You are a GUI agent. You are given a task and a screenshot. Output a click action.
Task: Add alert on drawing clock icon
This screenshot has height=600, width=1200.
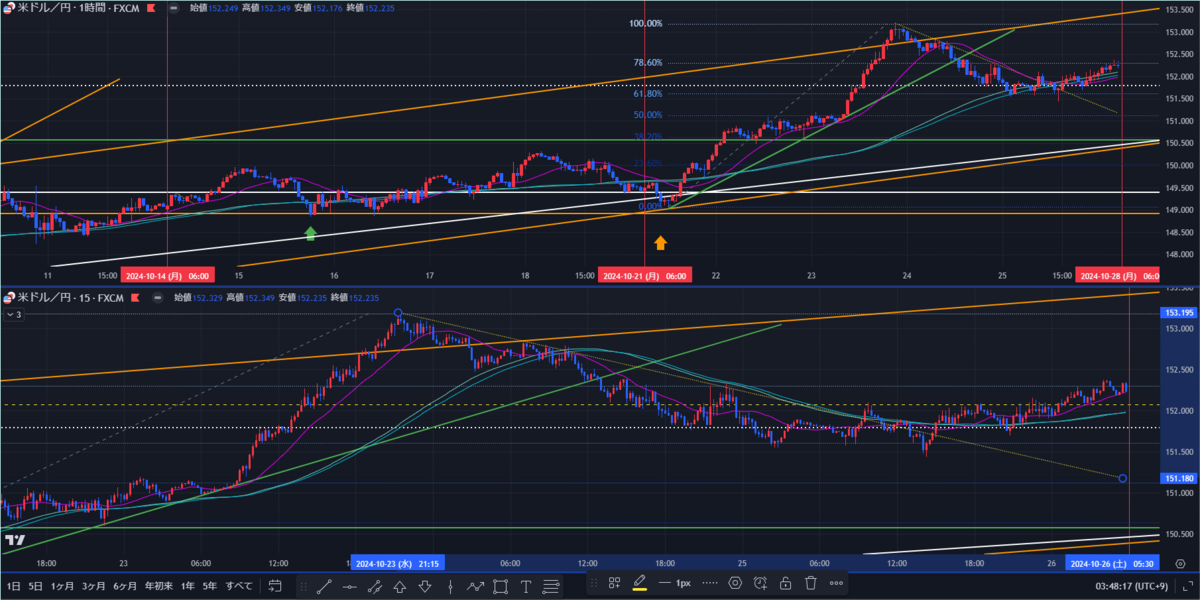[x=760, y=583]
